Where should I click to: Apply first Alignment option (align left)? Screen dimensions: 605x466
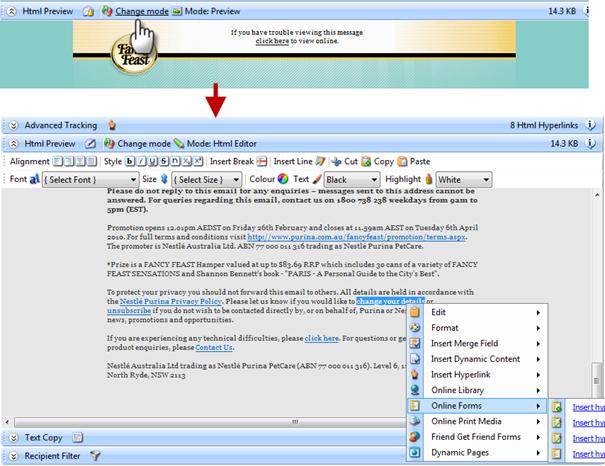(x=58, y=161)
